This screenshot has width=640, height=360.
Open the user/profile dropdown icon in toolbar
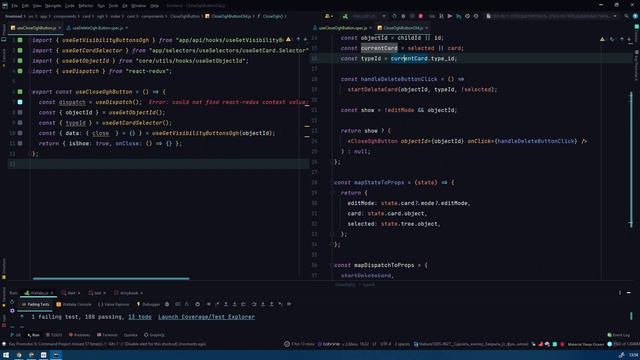coord(328,16)
